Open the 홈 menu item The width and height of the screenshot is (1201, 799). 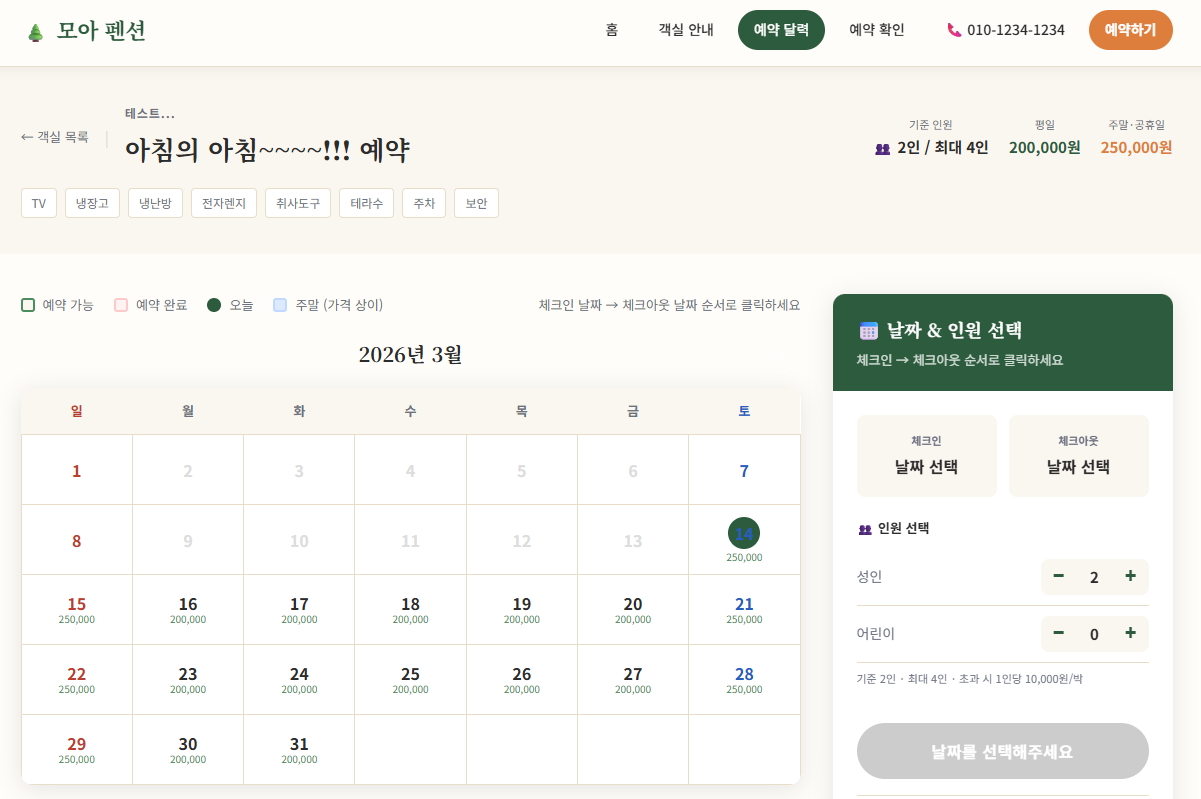611,30
